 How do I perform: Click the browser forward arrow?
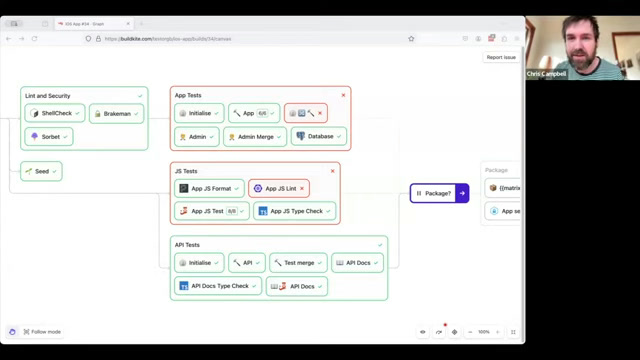(x=21, y=39)
